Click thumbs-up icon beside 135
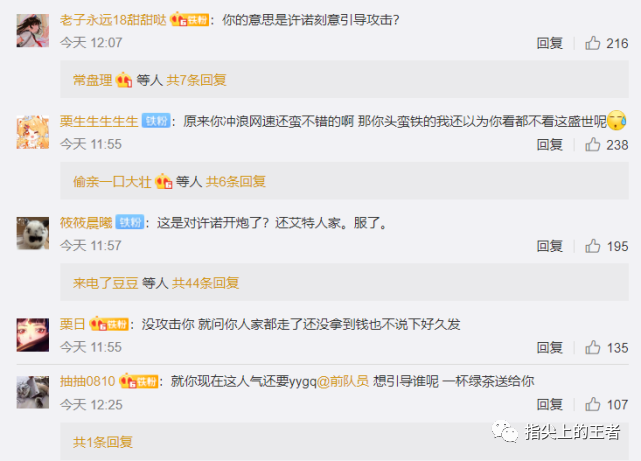 click(x=592, y=347)
